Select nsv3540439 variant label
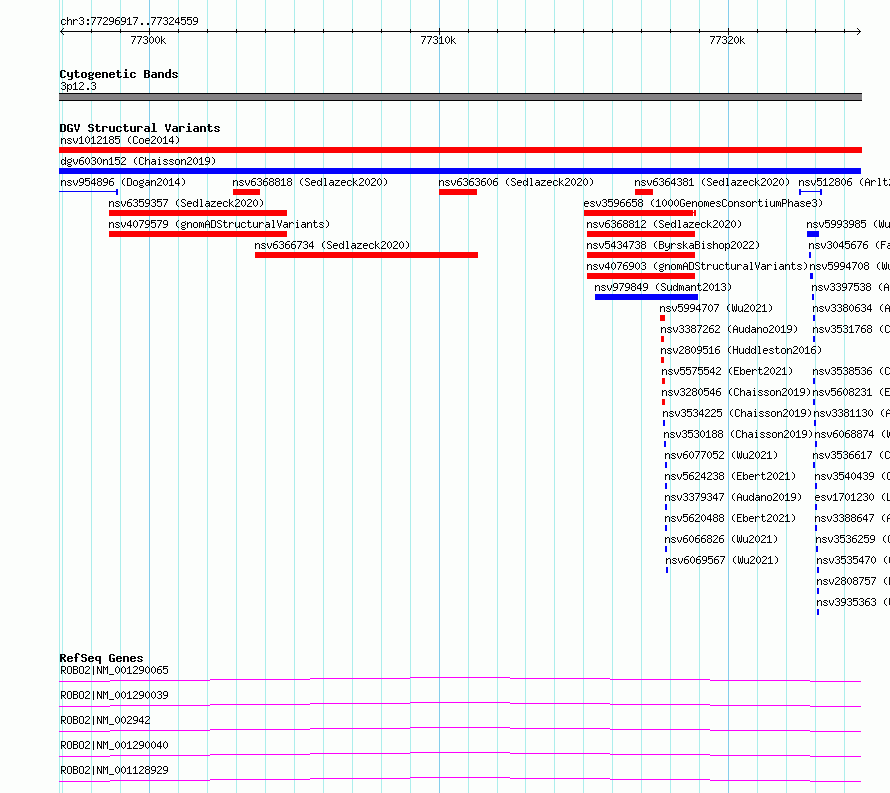890x793 pixels. (852, 476)
